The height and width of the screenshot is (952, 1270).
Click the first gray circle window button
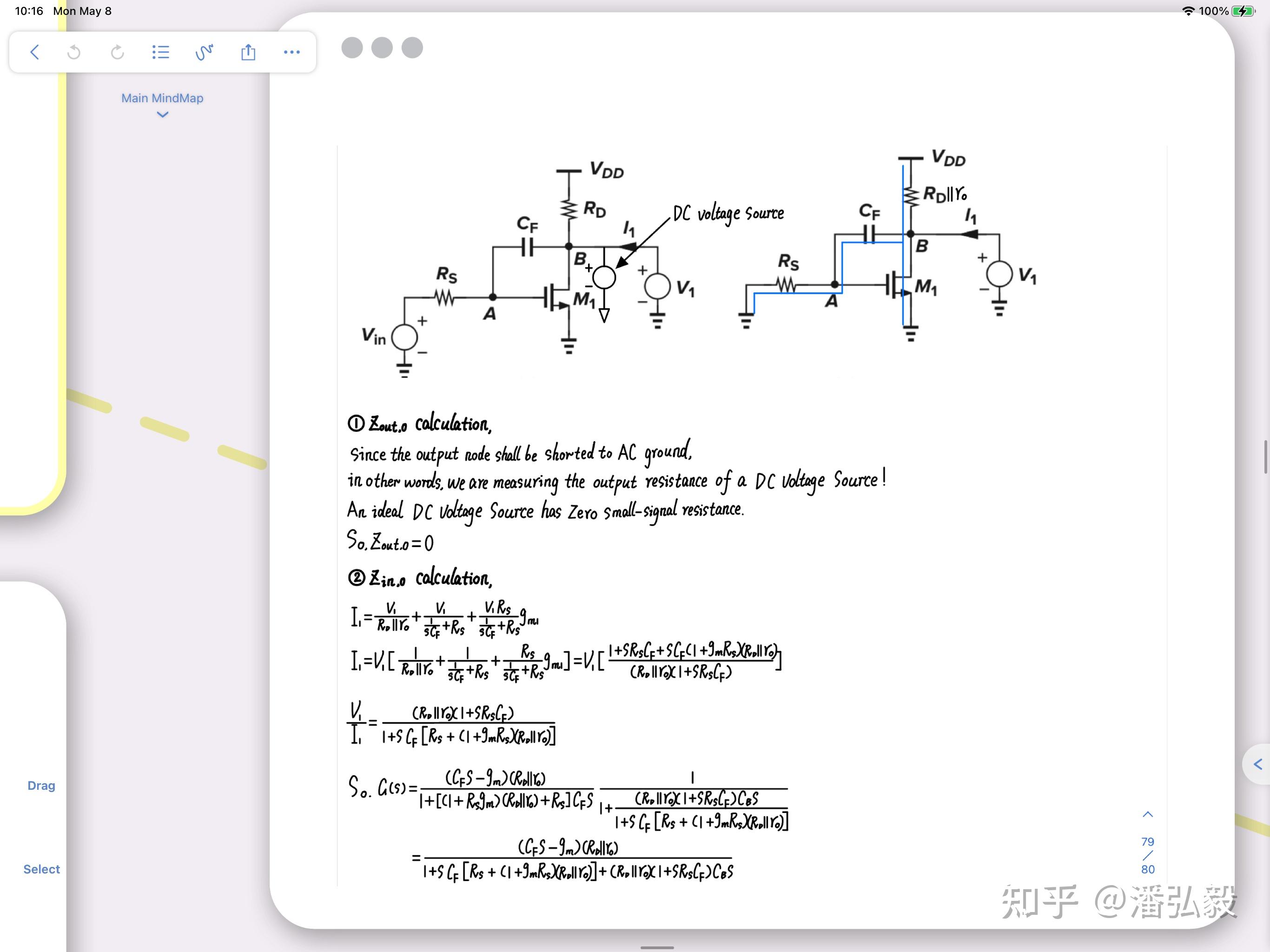[x=352, y=48]
